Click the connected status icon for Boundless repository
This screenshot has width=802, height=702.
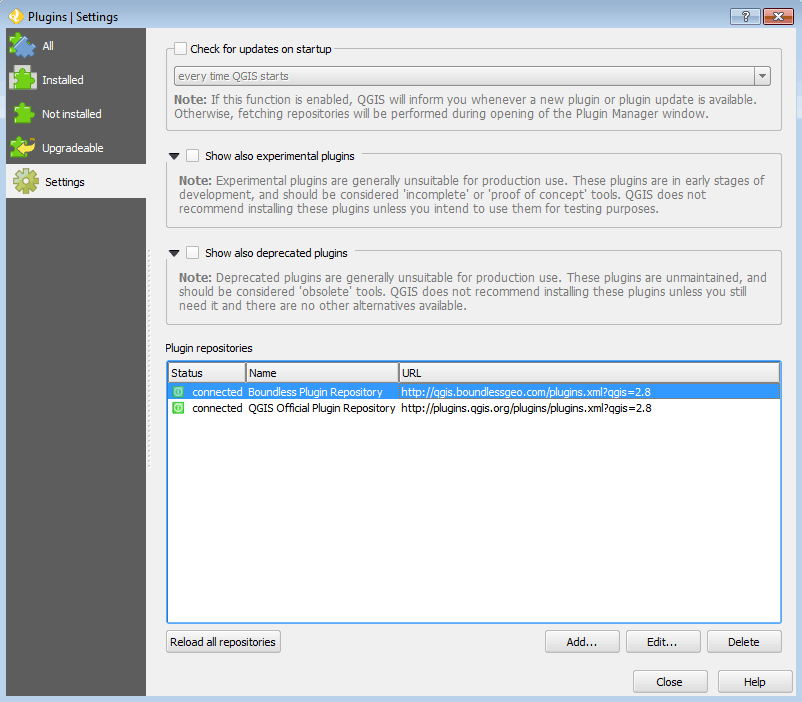click(178, 391)
